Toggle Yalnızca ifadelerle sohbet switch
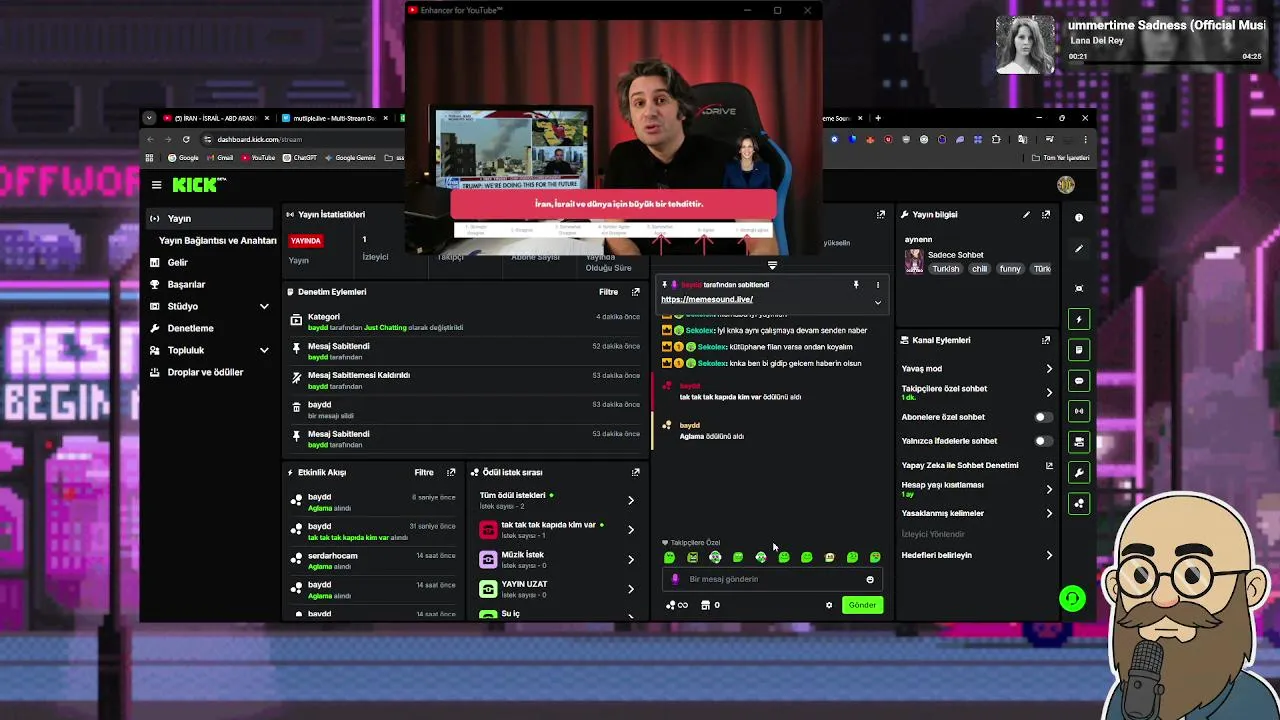The image size is (1280, 720). [1043, 441]
